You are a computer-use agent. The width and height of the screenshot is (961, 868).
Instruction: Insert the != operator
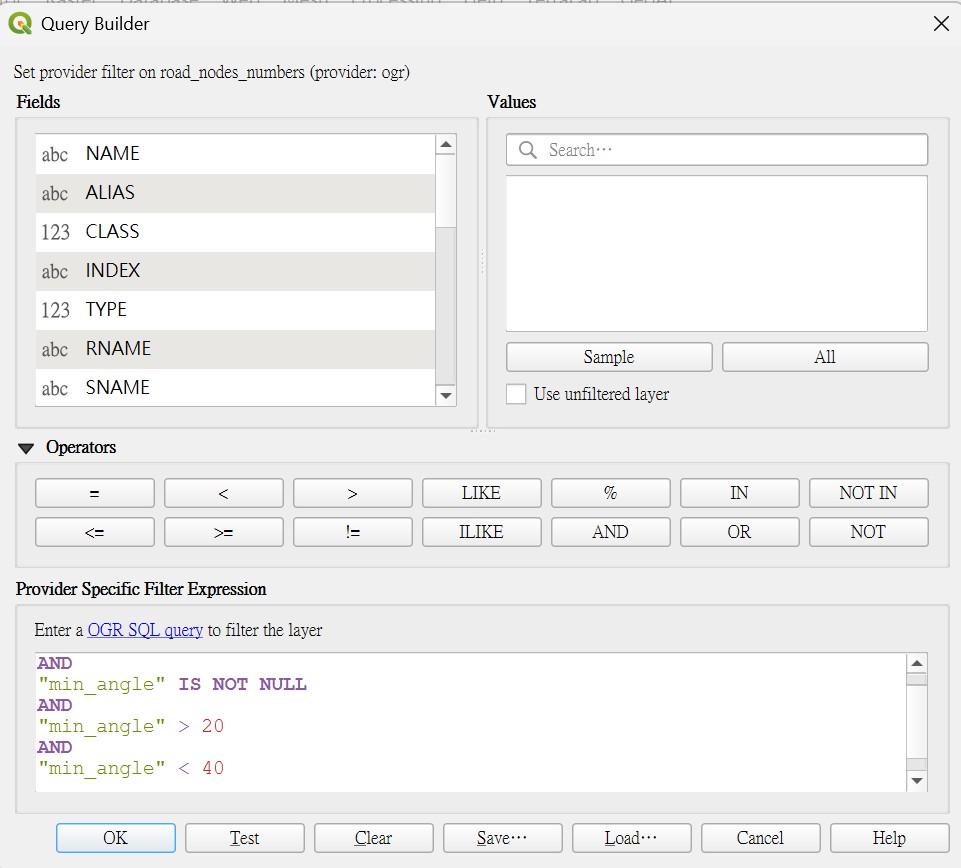352,532
